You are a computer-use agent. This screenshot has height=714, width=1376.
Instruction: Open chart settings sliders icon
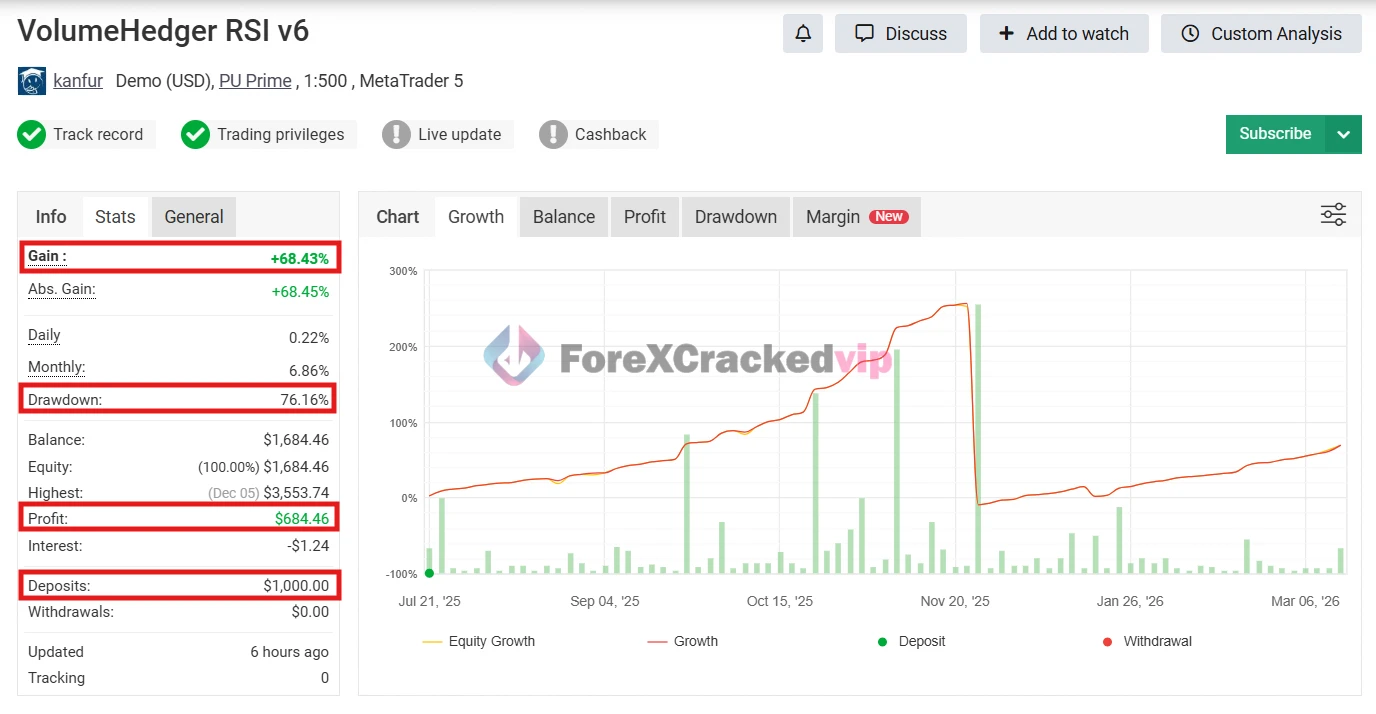pos(1333,215)
